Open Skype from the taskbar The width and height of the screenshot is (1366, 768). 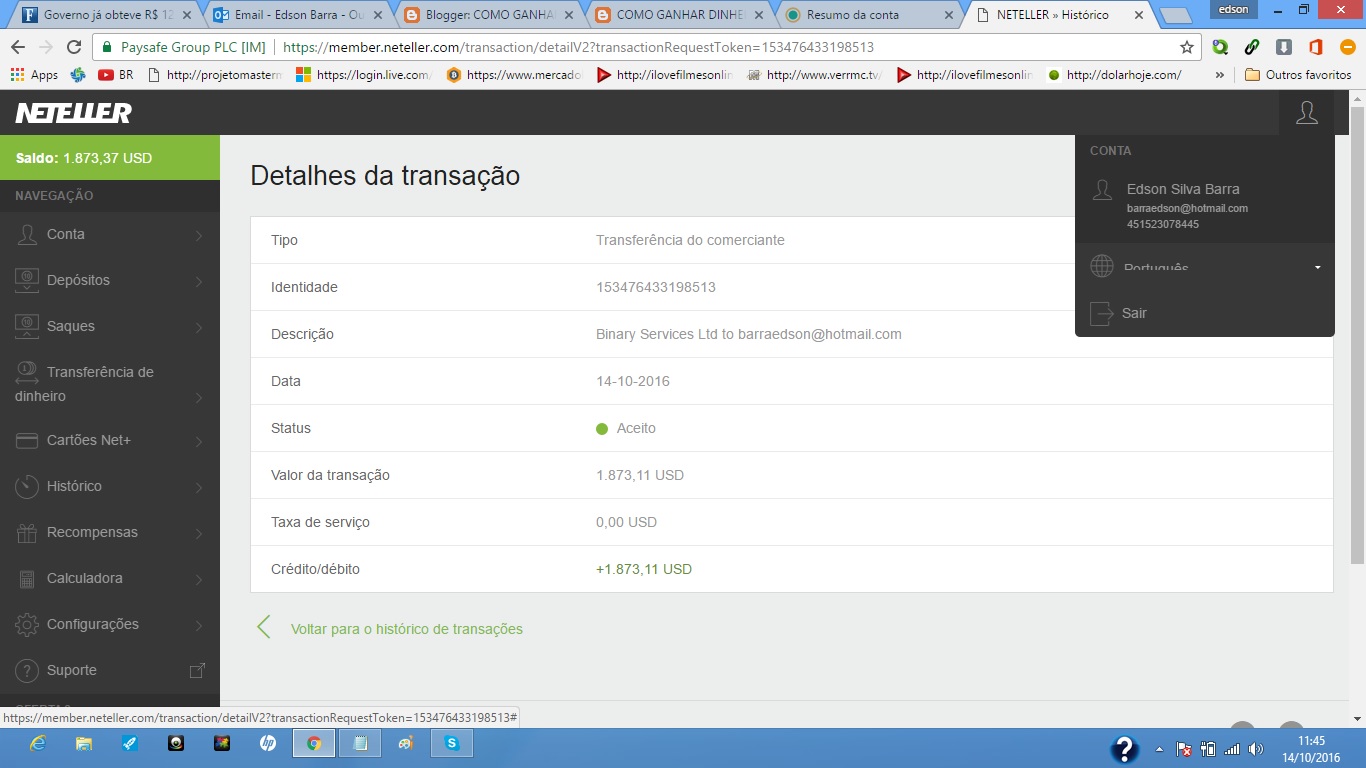coord(452,743)
